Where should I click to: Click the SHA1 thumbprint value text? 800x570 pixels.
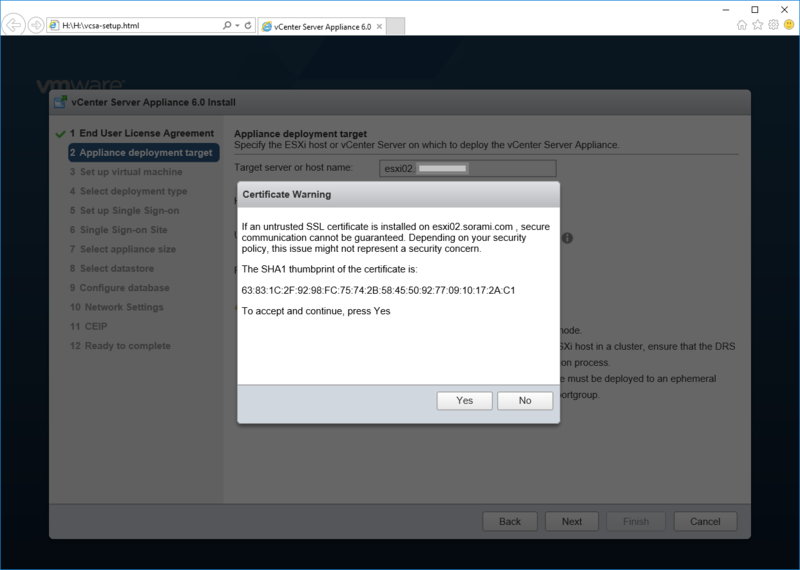pos(378,290)
